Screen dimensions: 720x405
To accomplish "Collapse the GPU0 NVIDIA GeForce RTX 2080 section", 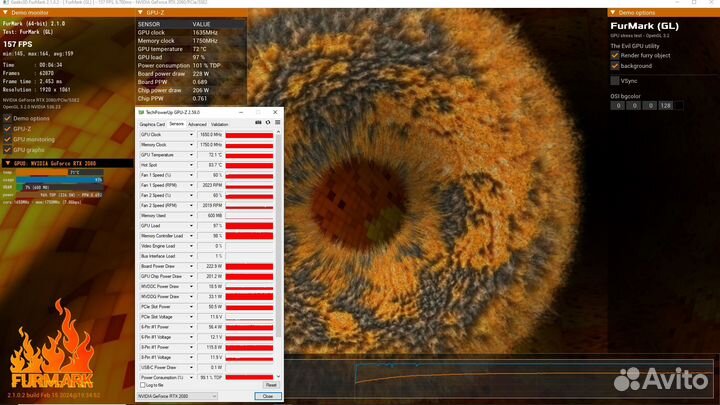I will pos(8,163).
